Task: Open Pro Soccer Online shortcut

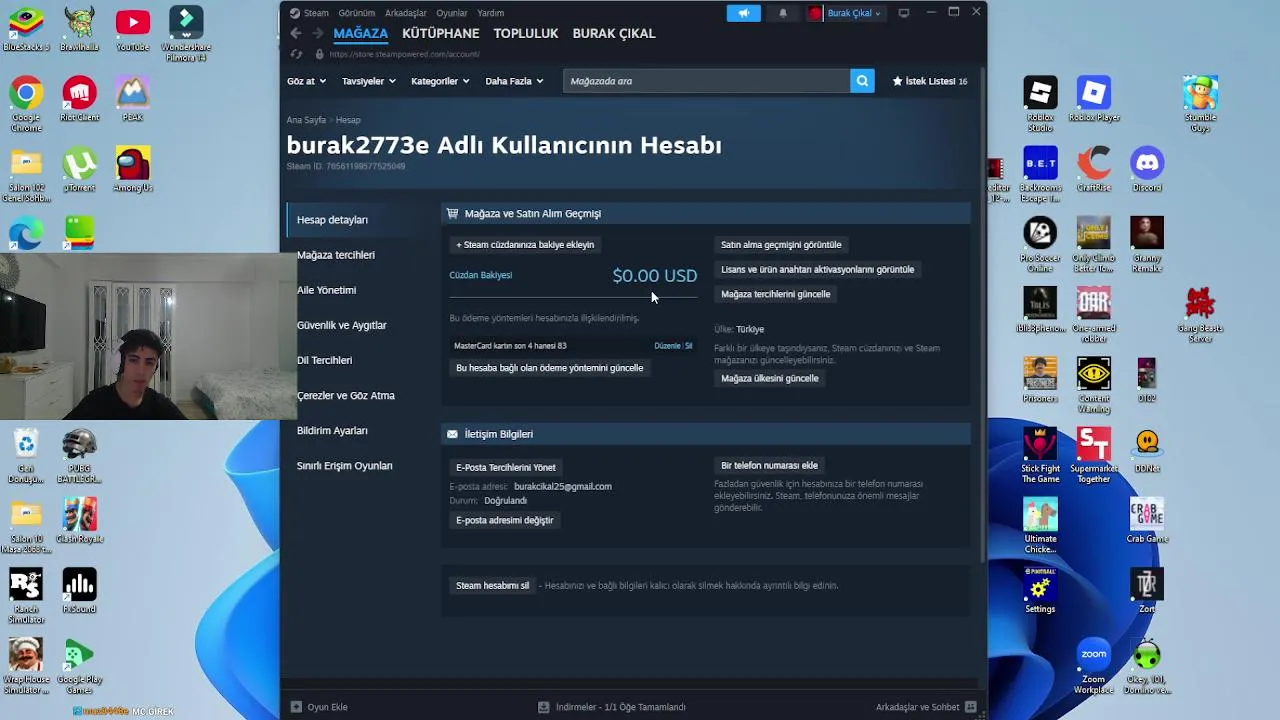Action: click(x=1040, y=245)
